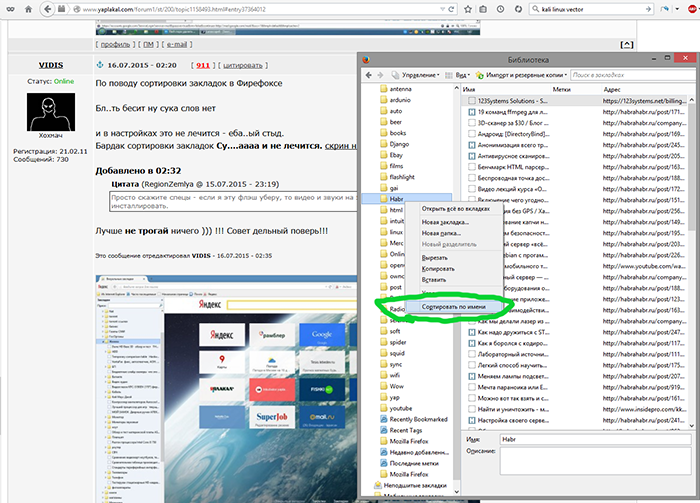The image size is (700, 503).
Task: Bookmark this page with the star icon
Action: click(x=468, y=9)
